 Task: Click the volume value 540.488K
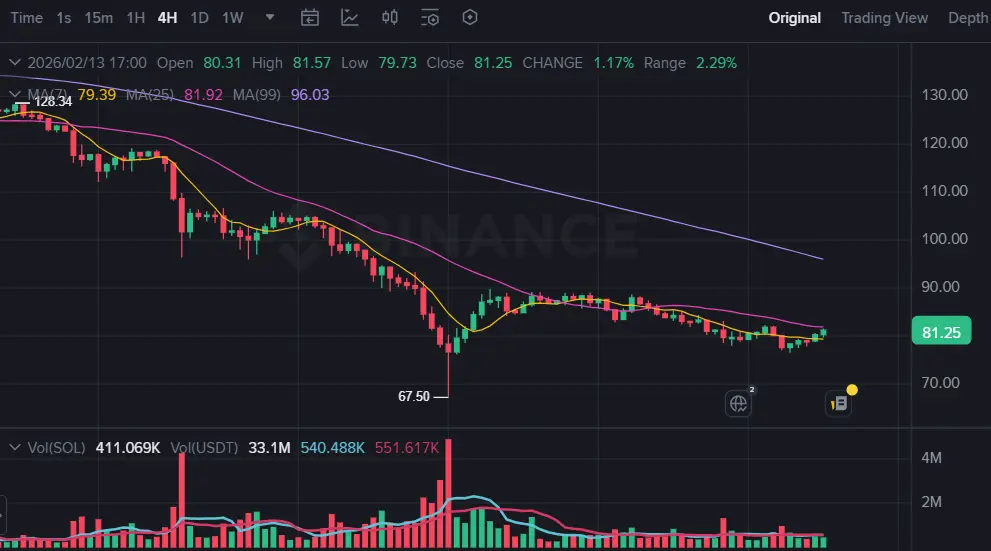(332, 448)
